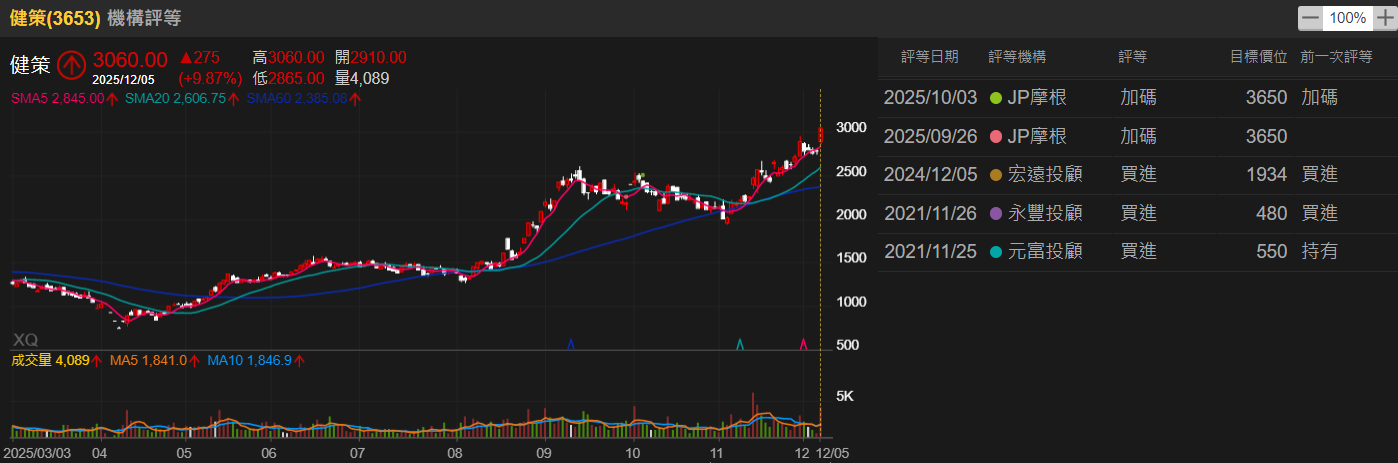Click the purple dot beside 永豐投顧

[994, 213]
